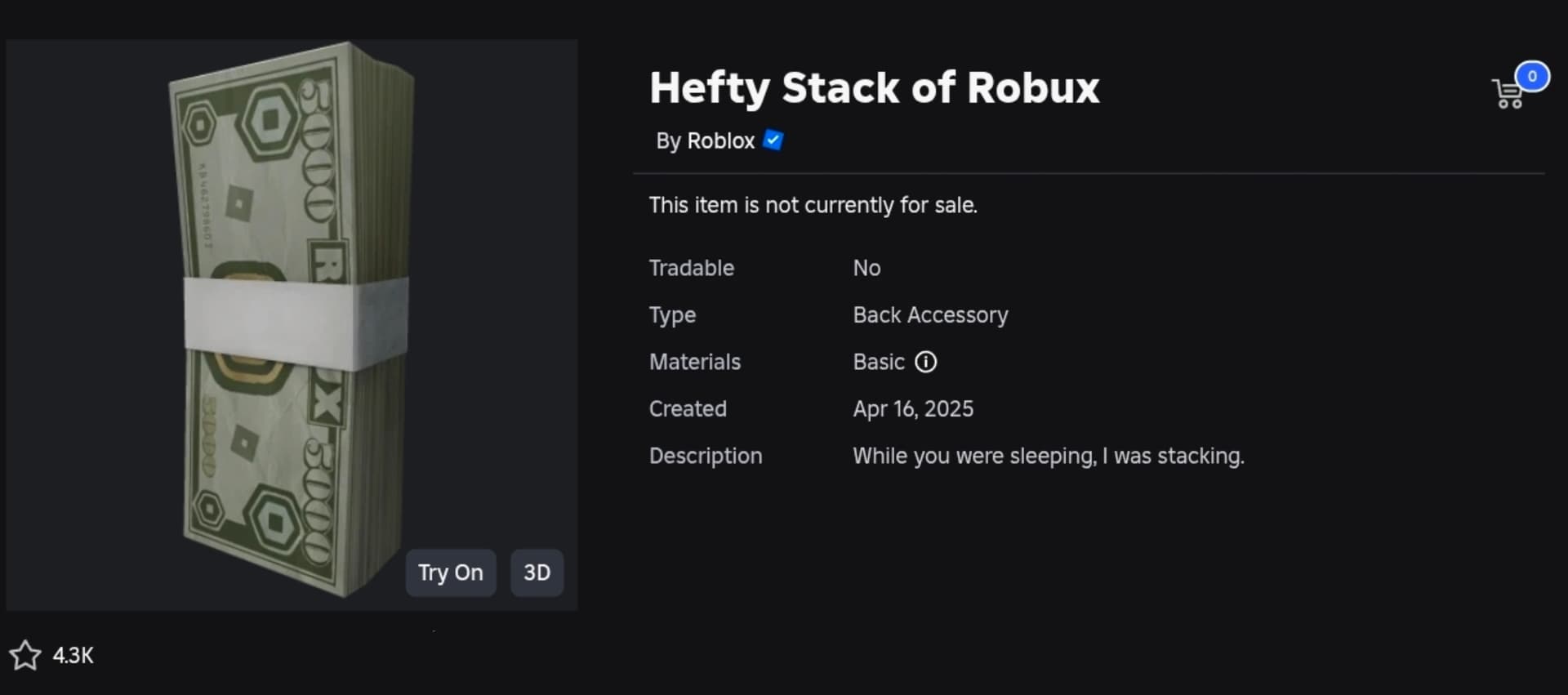Viewport: 1568px width, 695px height.
Task: Click the blue cart count badge
Action: [x=1532, y=77]
